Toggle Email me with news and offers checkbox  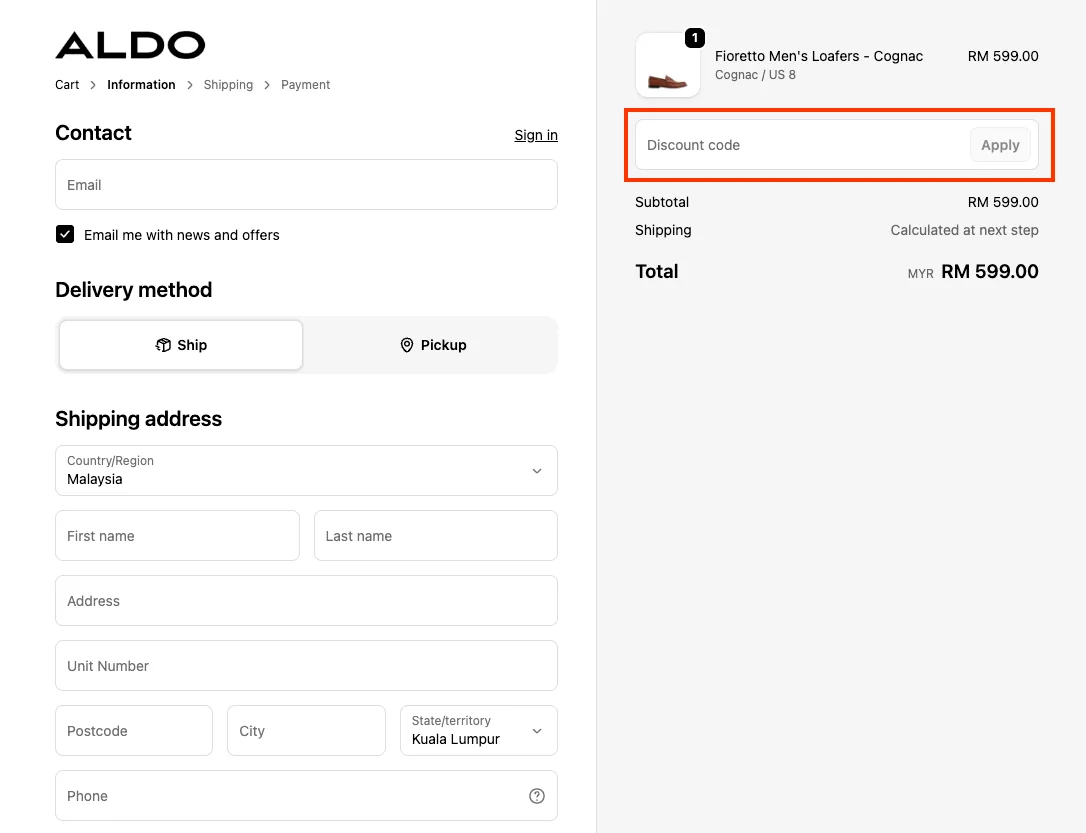(x=65, y=235)
